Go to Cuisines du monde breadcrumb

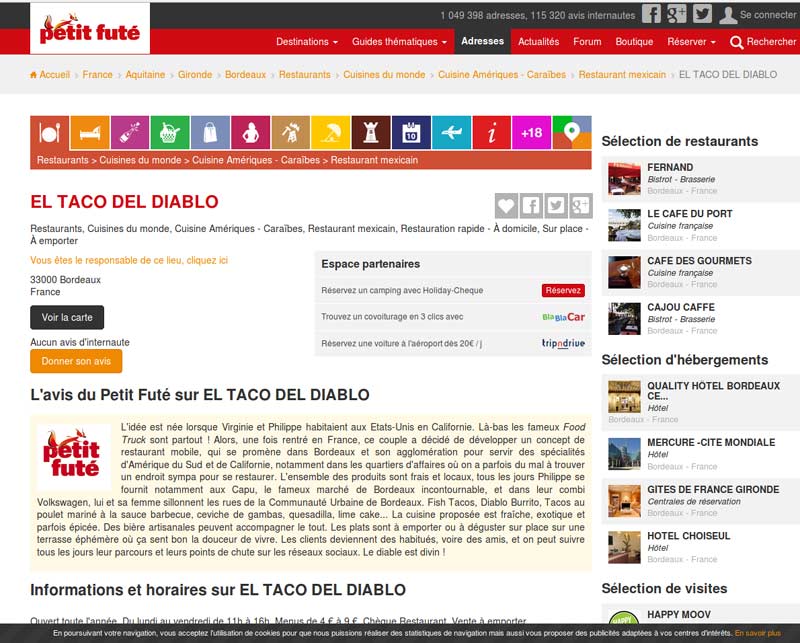pyautogui.click(x=384, y=75)
